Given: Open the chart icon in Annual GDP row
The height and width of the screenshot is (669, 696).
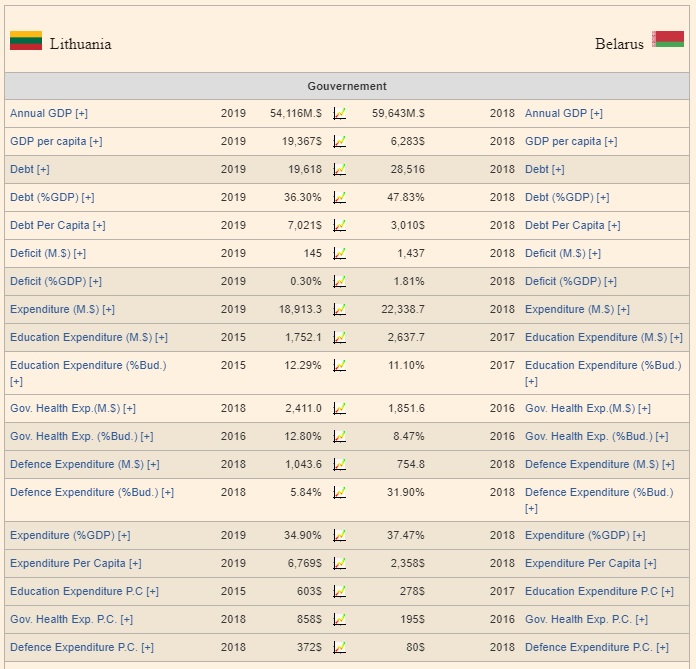Looking at the screenshot, I should click(x=340, y=114).
